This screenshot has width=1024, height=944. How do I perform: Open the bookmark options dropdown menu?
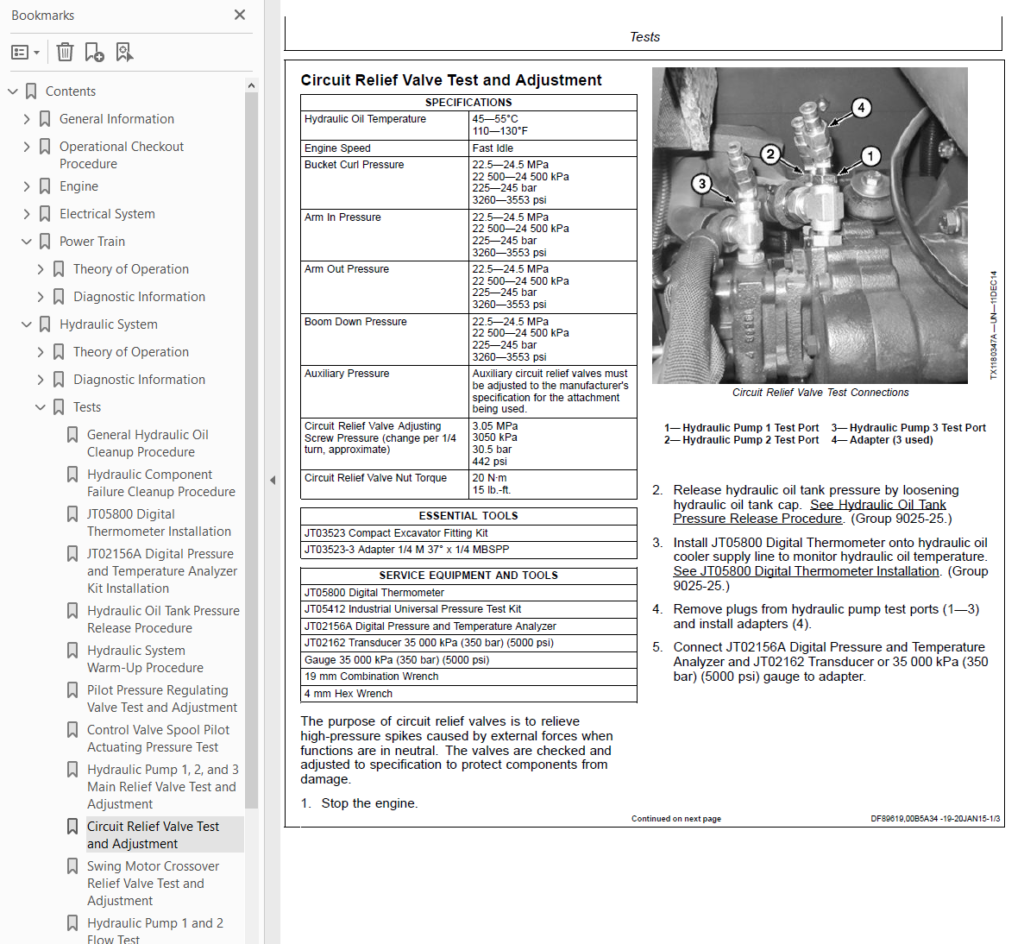click(x=25, y=52)
